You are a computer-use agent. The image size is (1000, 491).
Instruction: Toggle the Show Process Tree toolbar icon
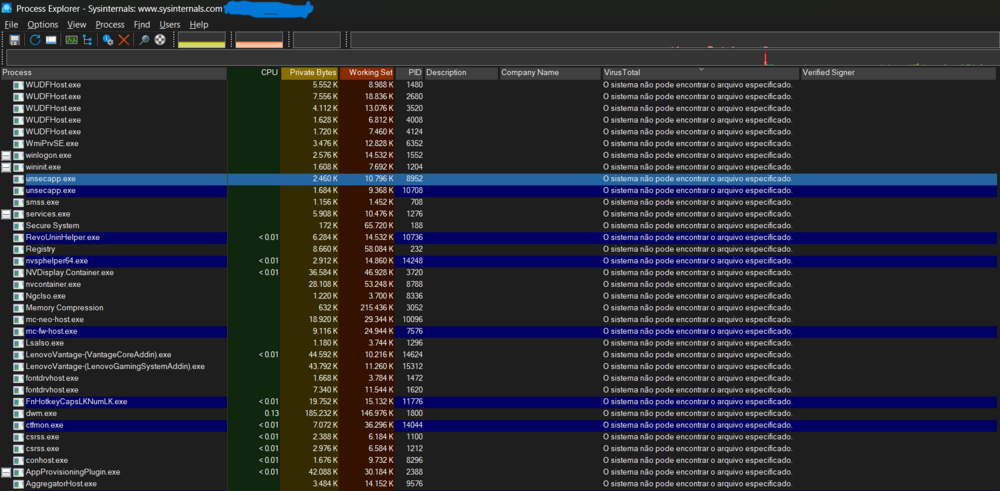(88, 40)
